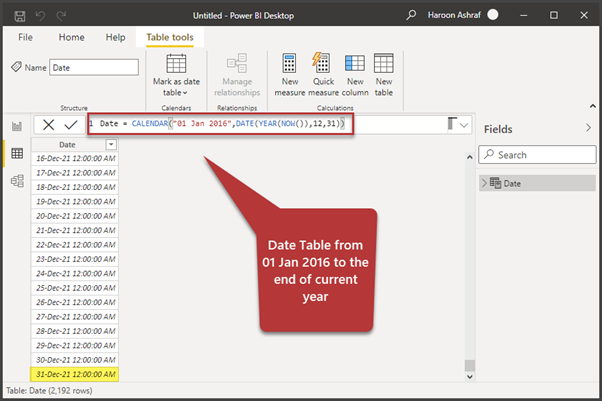Viewport: 602px width, 401px height.
Task: Create a New table
Action: pyautogui.click(x=384, y=75)
